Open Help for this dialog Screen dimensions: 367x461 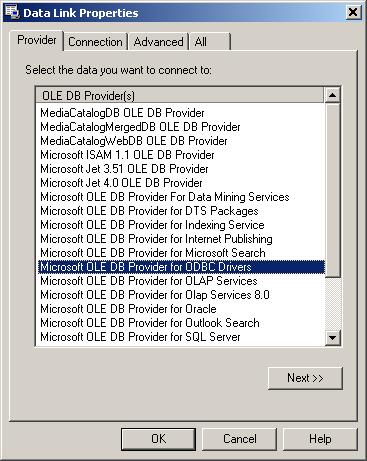[320, 439]
